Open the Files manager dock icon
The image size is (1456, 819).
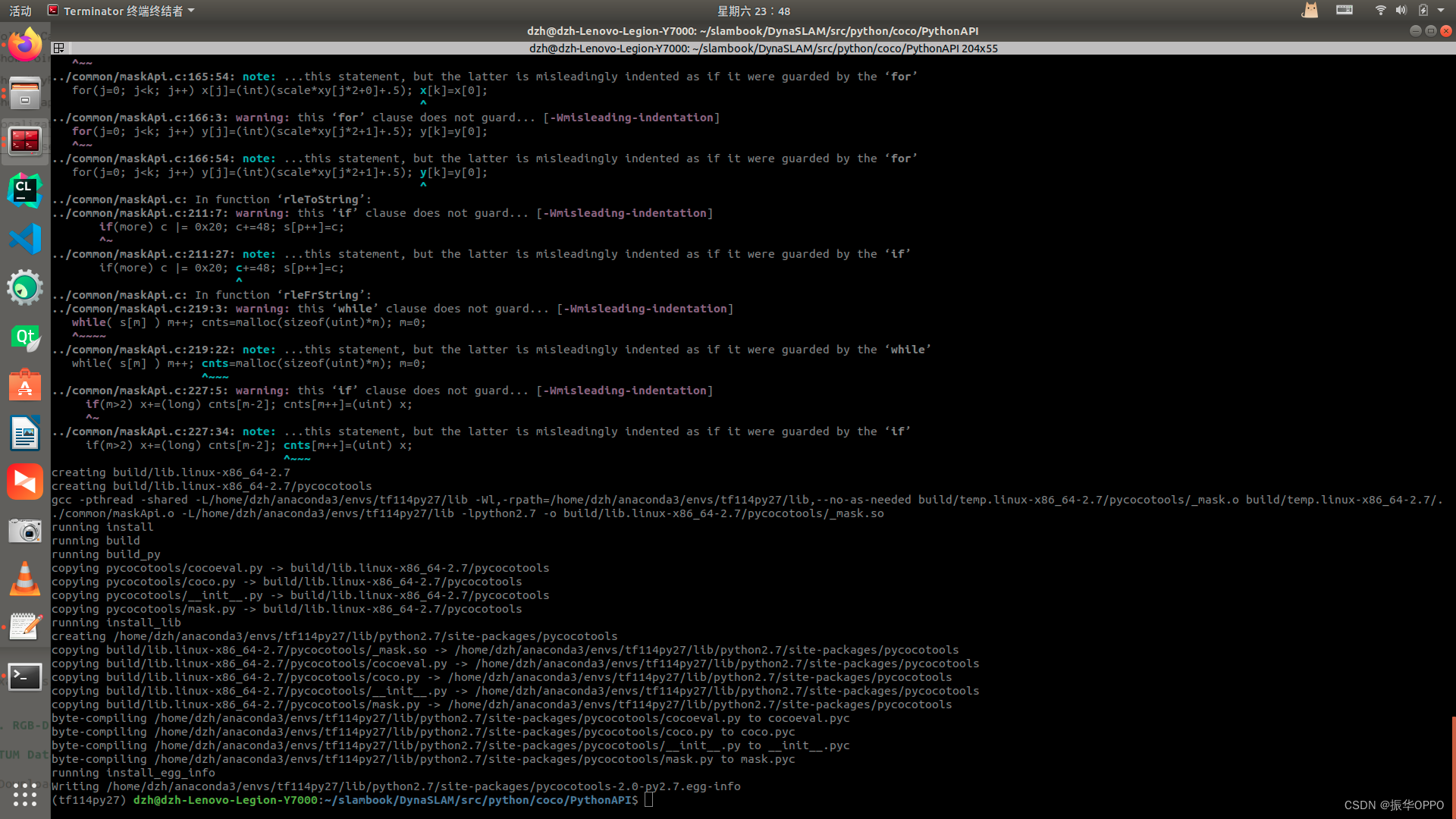(x=25, y=93)
